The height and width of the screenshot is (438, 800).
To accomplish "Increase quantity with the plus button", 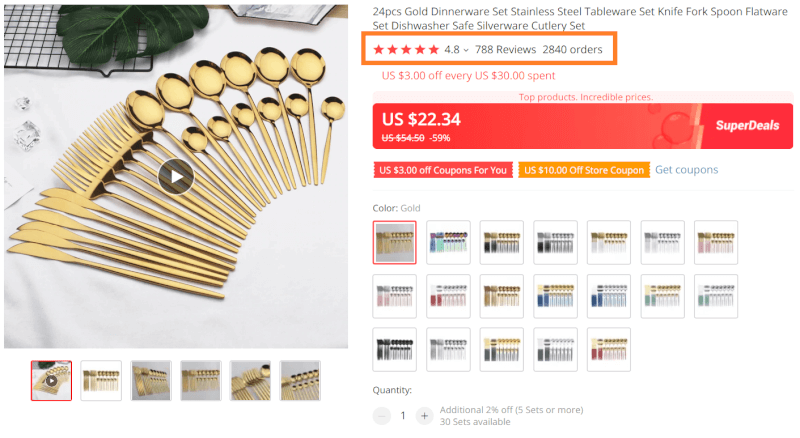I will [x=424, y=416].
